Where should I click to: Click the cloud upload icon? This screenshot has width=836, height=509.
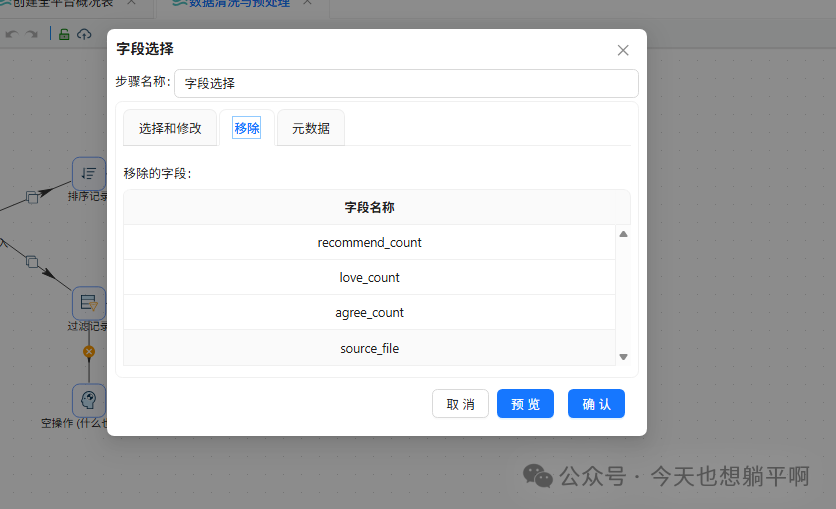click(84, 34)
